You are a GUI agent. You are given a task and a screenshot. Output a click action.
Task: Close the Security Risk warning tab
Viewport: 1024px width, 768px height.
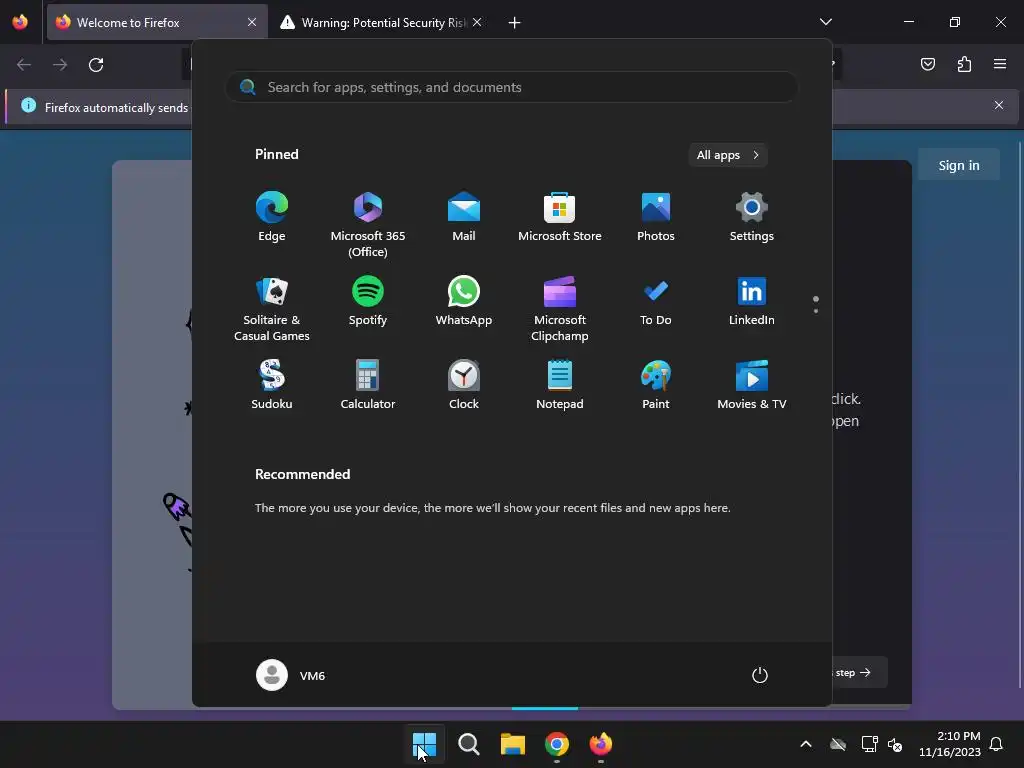(x=477, y=22)
